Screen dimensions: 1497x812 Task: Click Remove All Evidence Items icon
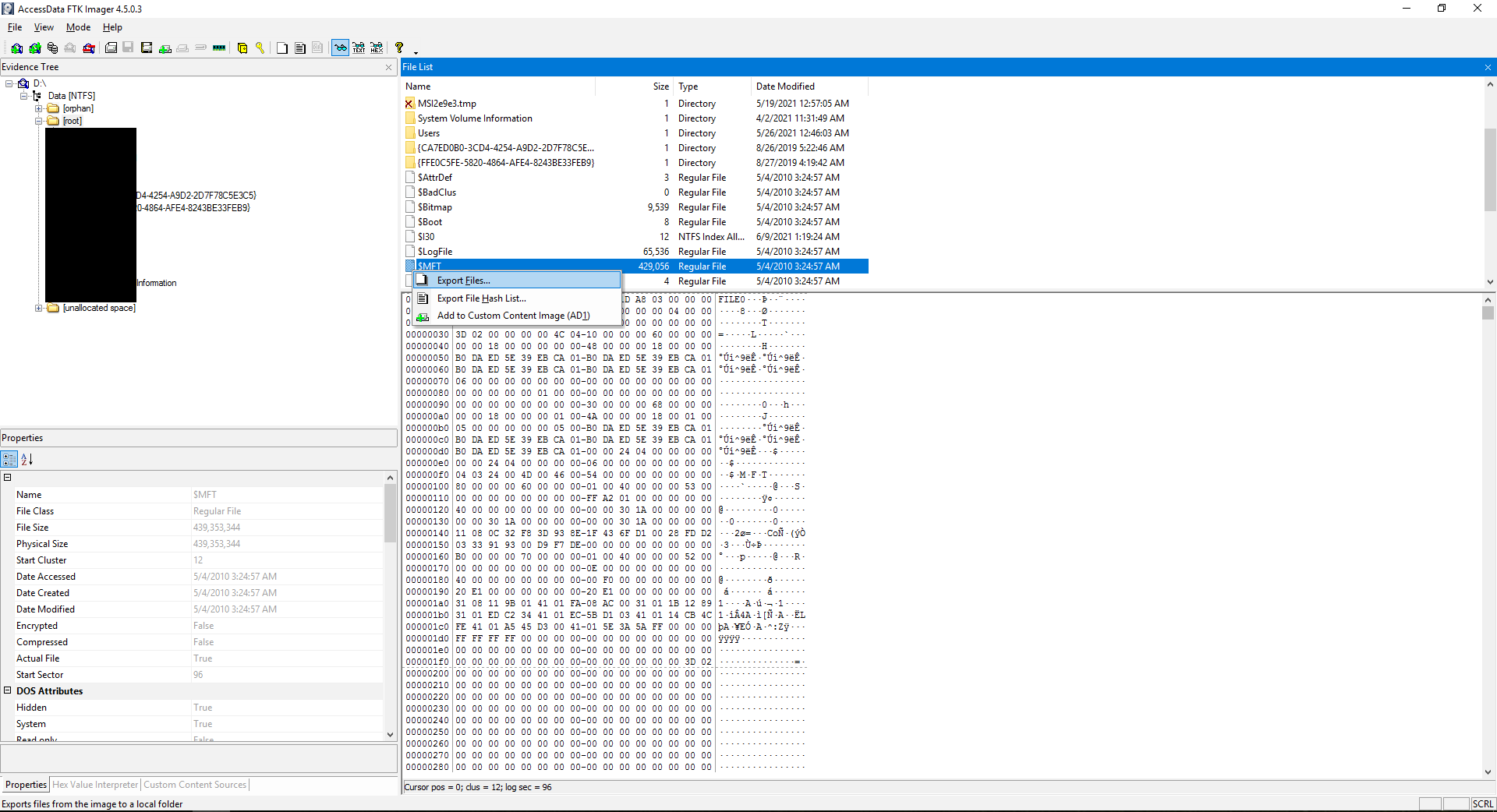click(89, 48)
